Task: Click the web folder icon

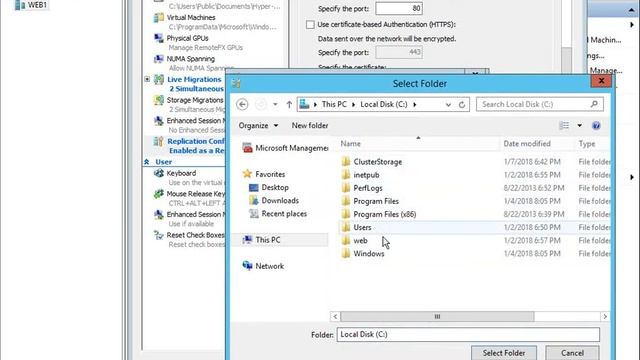Action: (x=346, y=240)
